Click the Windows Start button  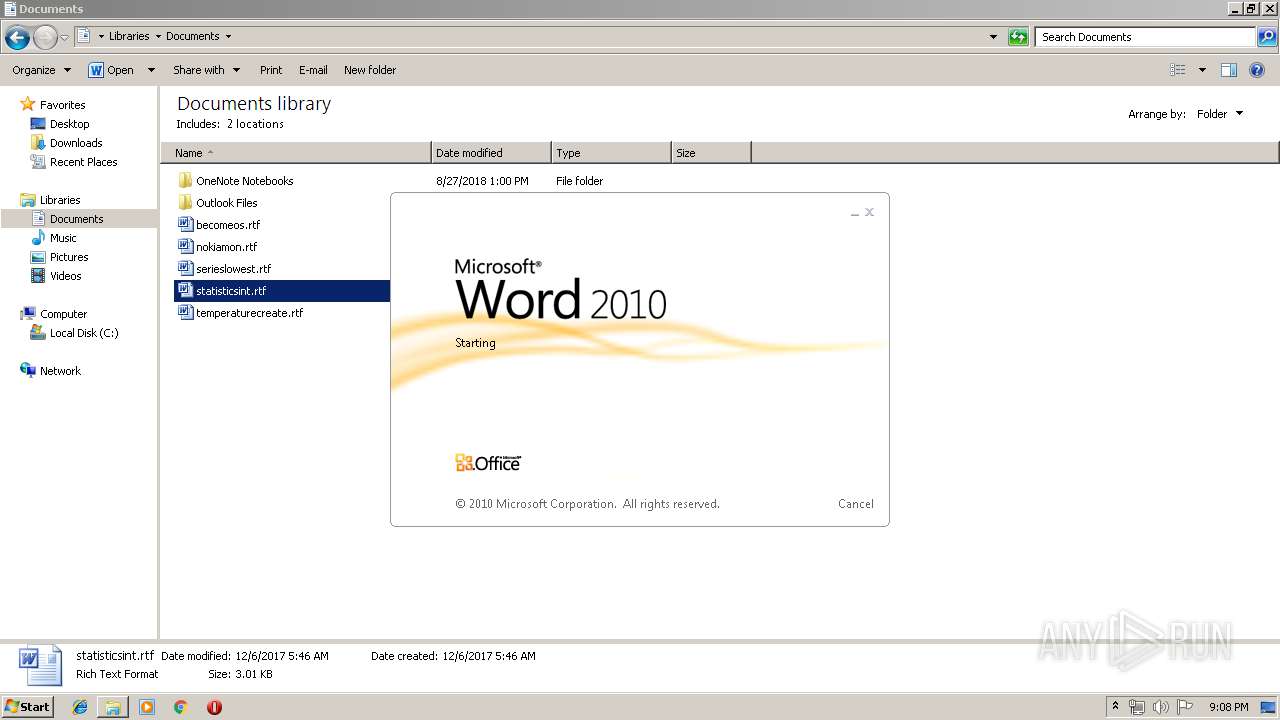(27, 707)
